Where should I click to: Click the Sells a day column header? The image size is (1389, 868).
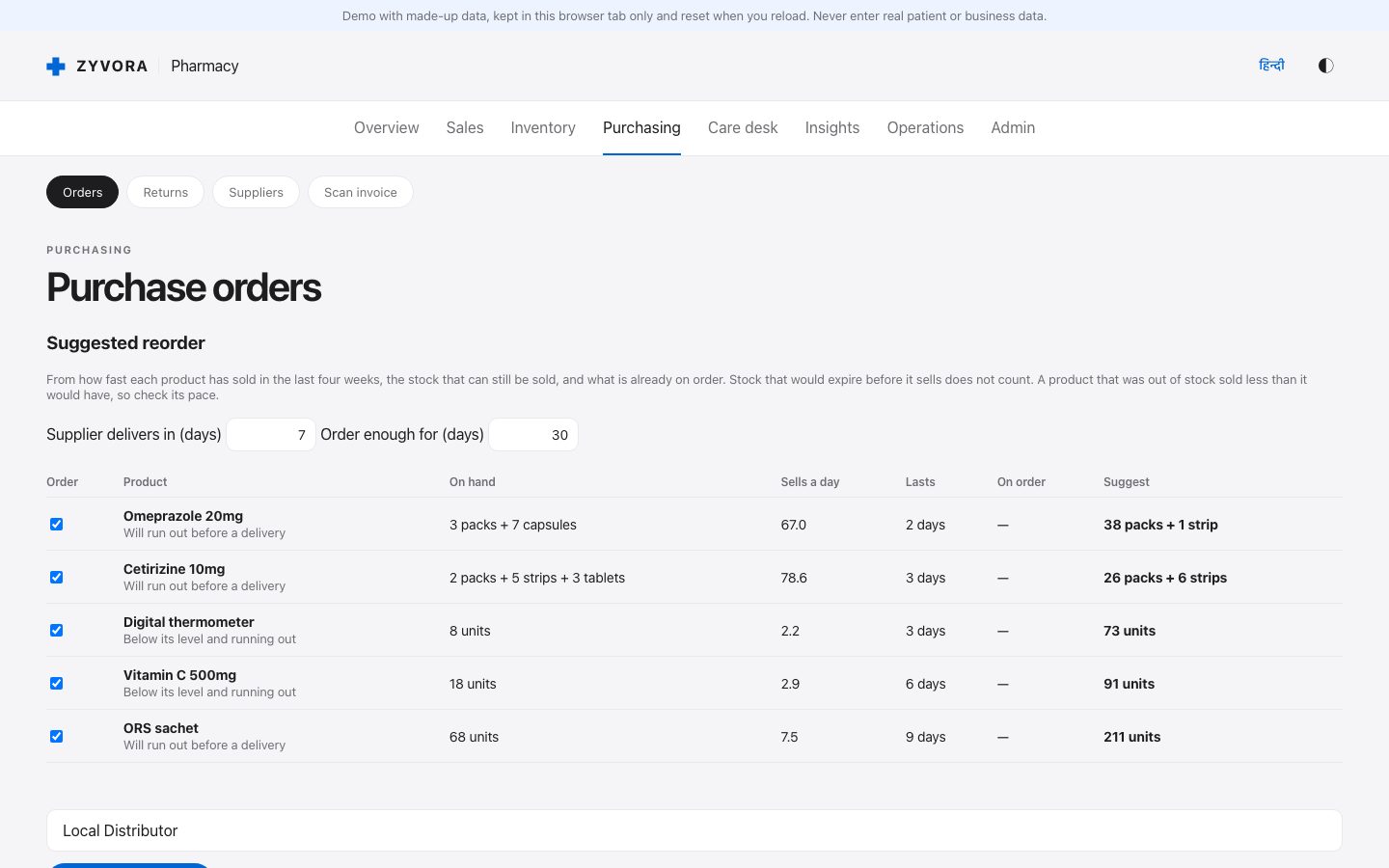click(x=810, y=482)
